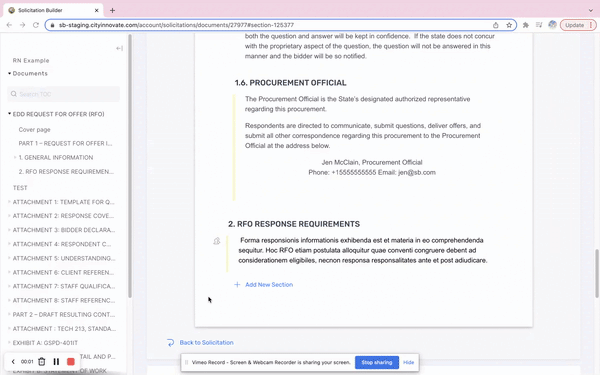This screenshot has height=375, width=600.
Task: Open PART 1 – REQUEST FOR OFFER item
Action: click(65, 143)
